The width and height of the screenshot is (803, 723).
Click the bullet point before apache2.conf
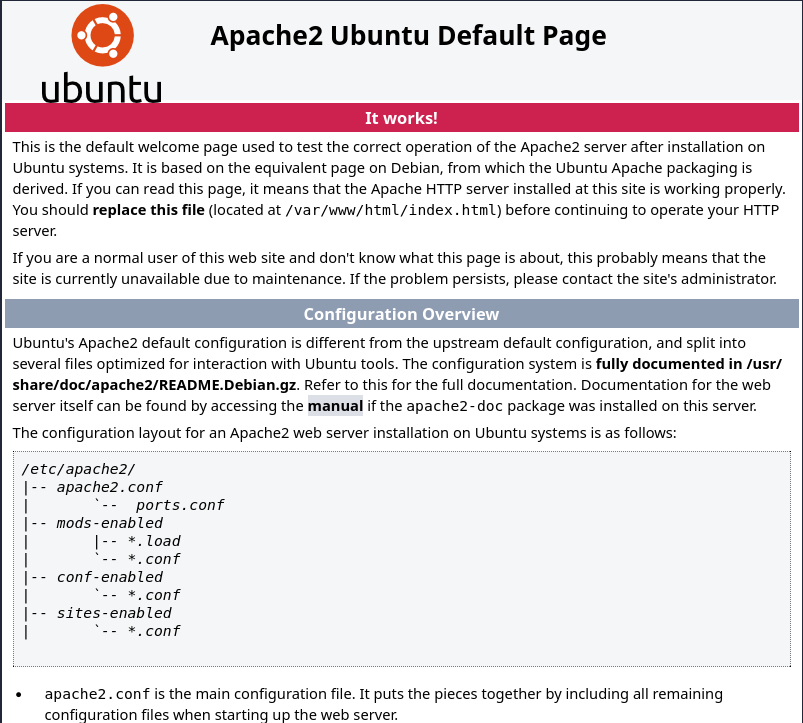(x=21, y=694)
